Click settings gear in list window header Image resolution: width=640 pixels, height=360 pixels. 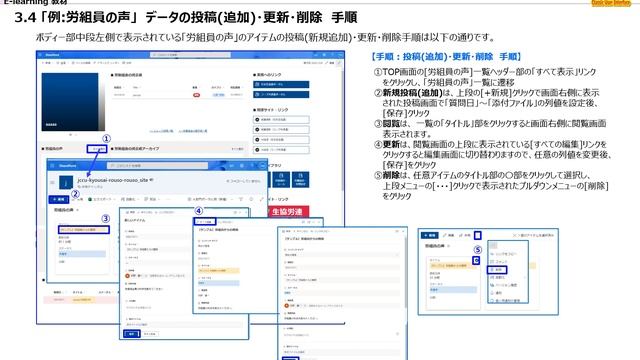[242, 166]
